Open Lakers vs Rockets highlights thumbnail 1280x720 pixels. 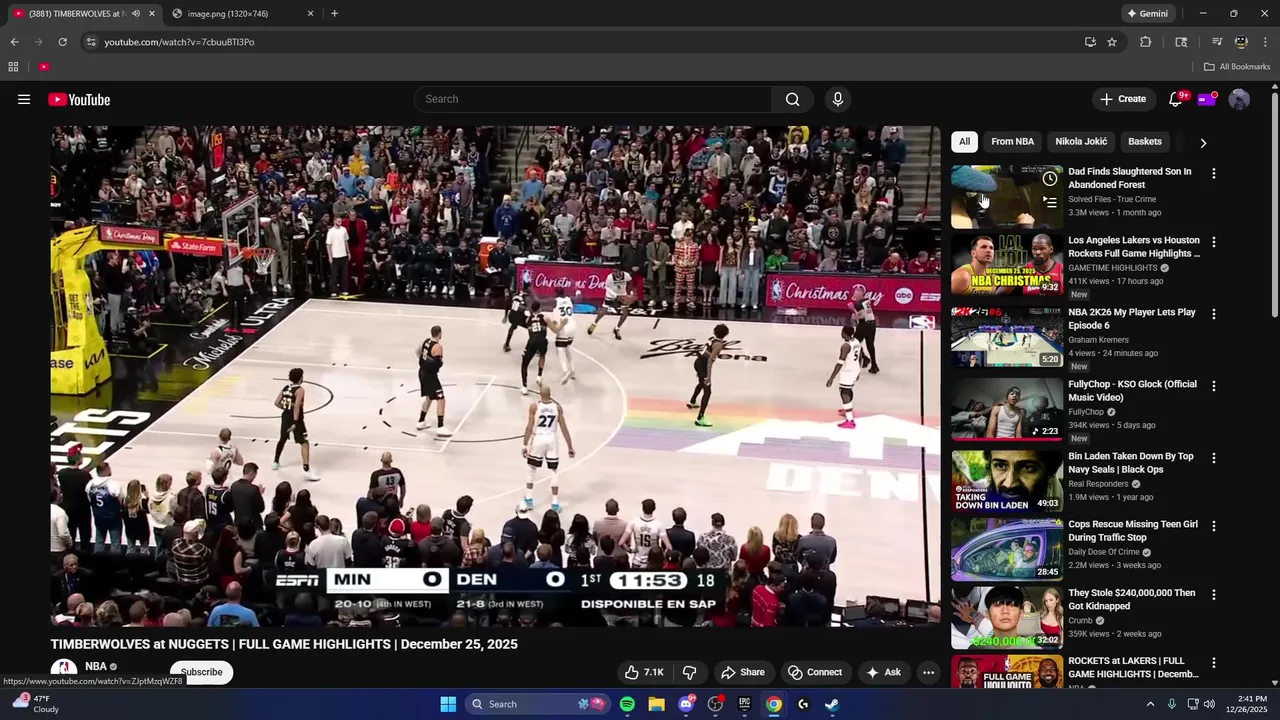(1007, 265)
